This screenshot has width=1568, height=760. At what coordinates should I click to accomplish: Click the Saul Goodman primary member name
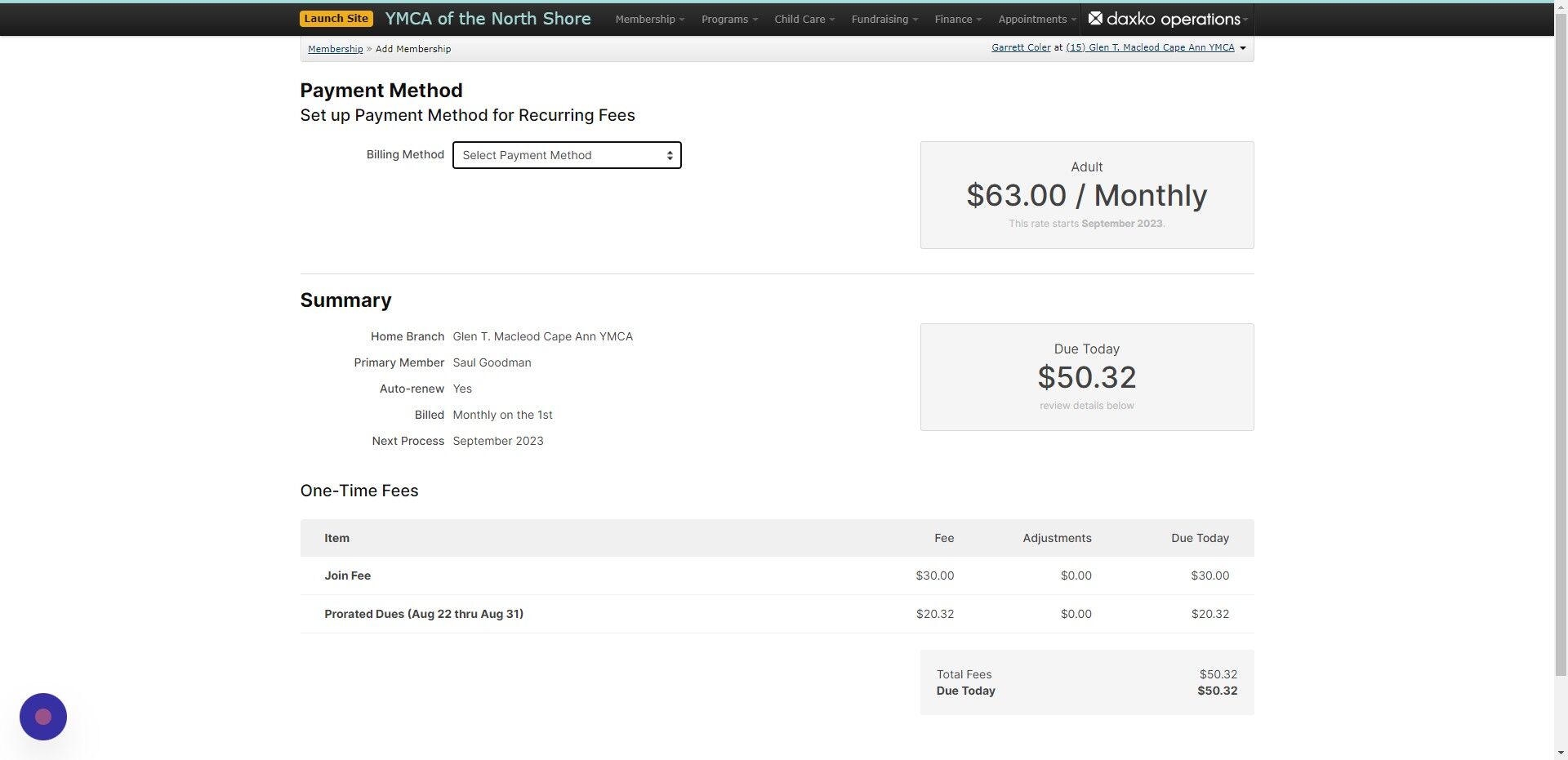492,362
